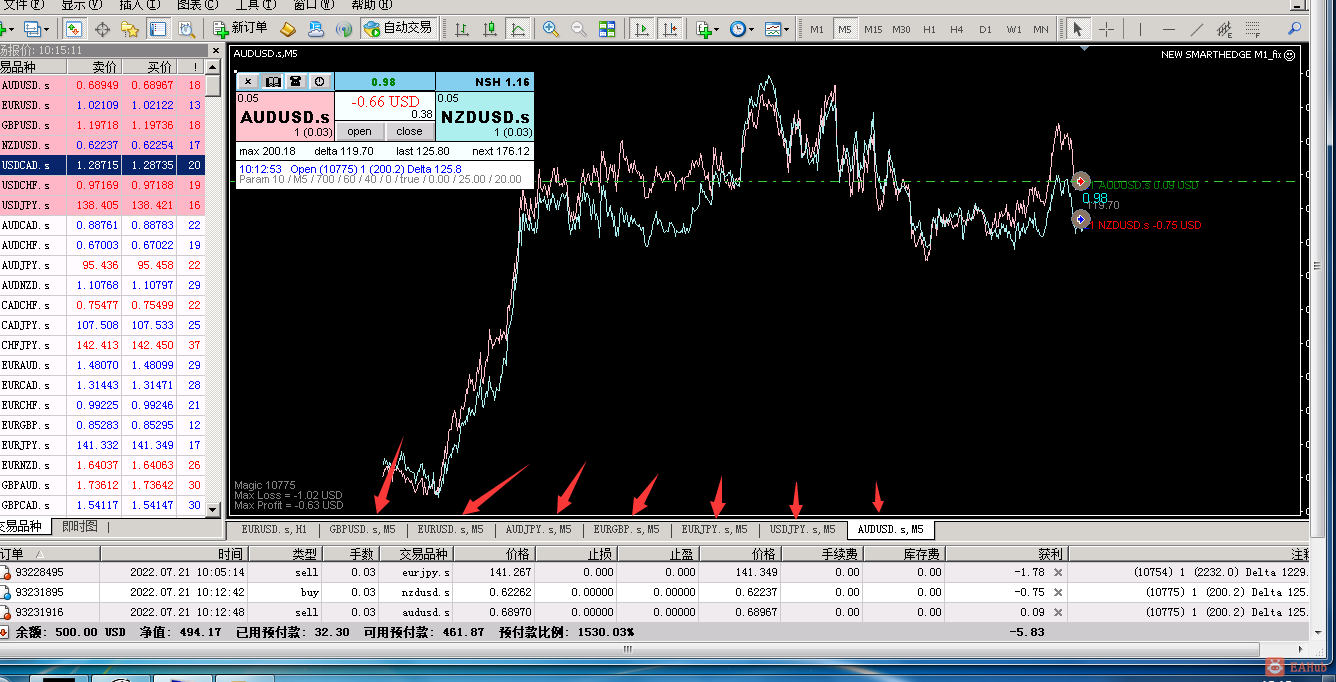
Task: Click the clock icon in EA panel
Action: point(319,81)
